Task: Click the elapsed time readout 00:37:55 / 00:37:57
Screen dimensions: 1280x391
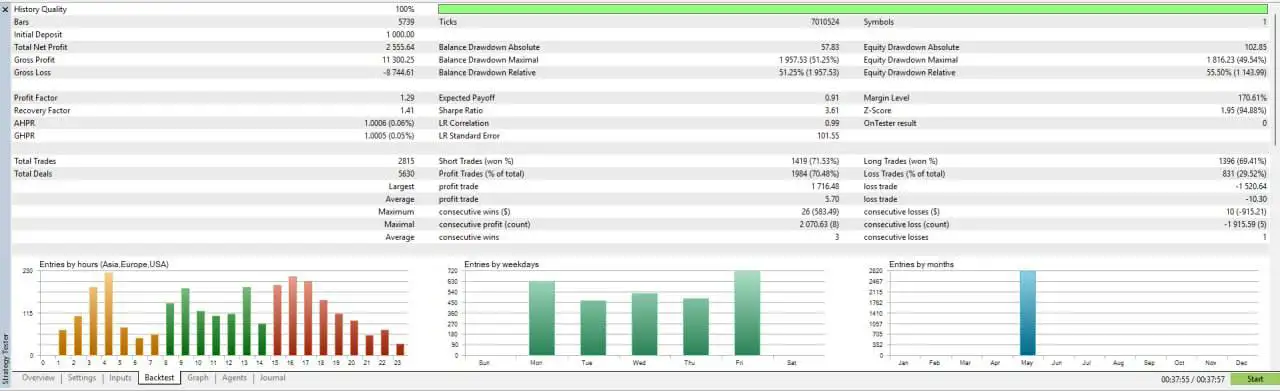Action: (x=1193, y=379)
